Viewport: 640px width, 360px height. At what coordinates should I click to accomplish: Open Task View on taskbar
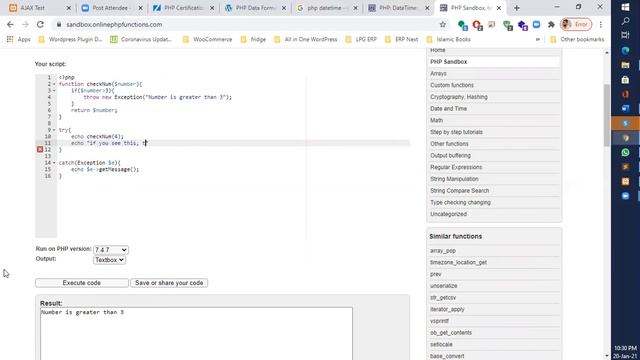pyautogui.click(x=625, y=36)
